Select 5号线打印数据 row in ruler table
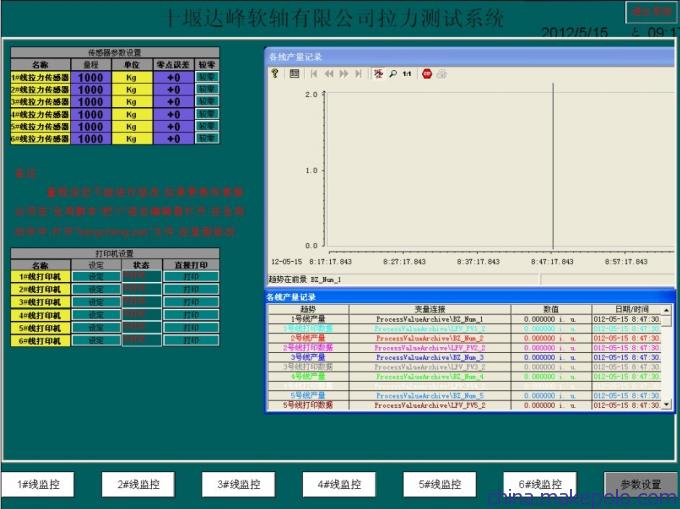Screen dimensions: 680x509 coord(465,405)
